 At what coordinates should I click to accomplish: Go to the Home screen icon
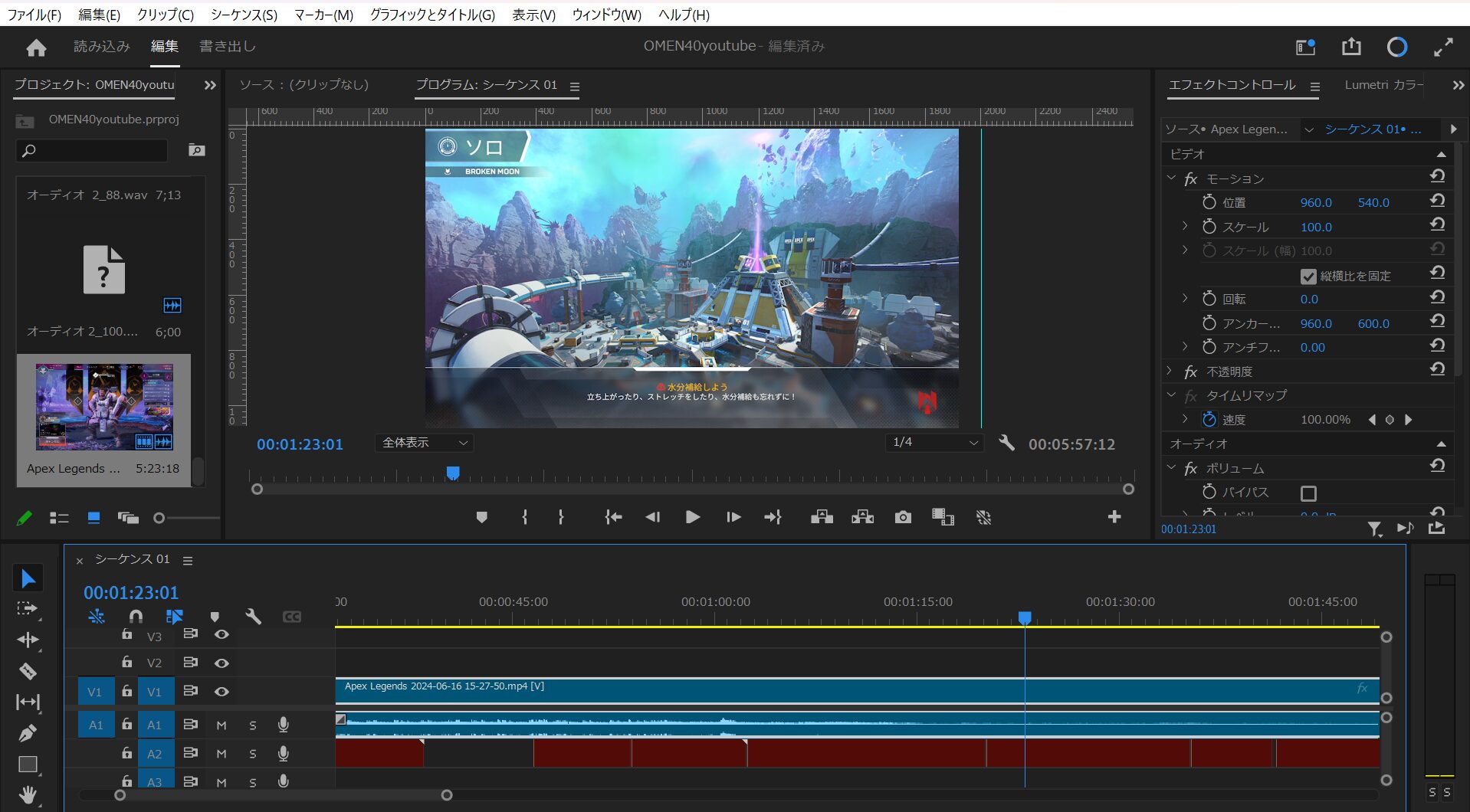[x=36, y=47]
